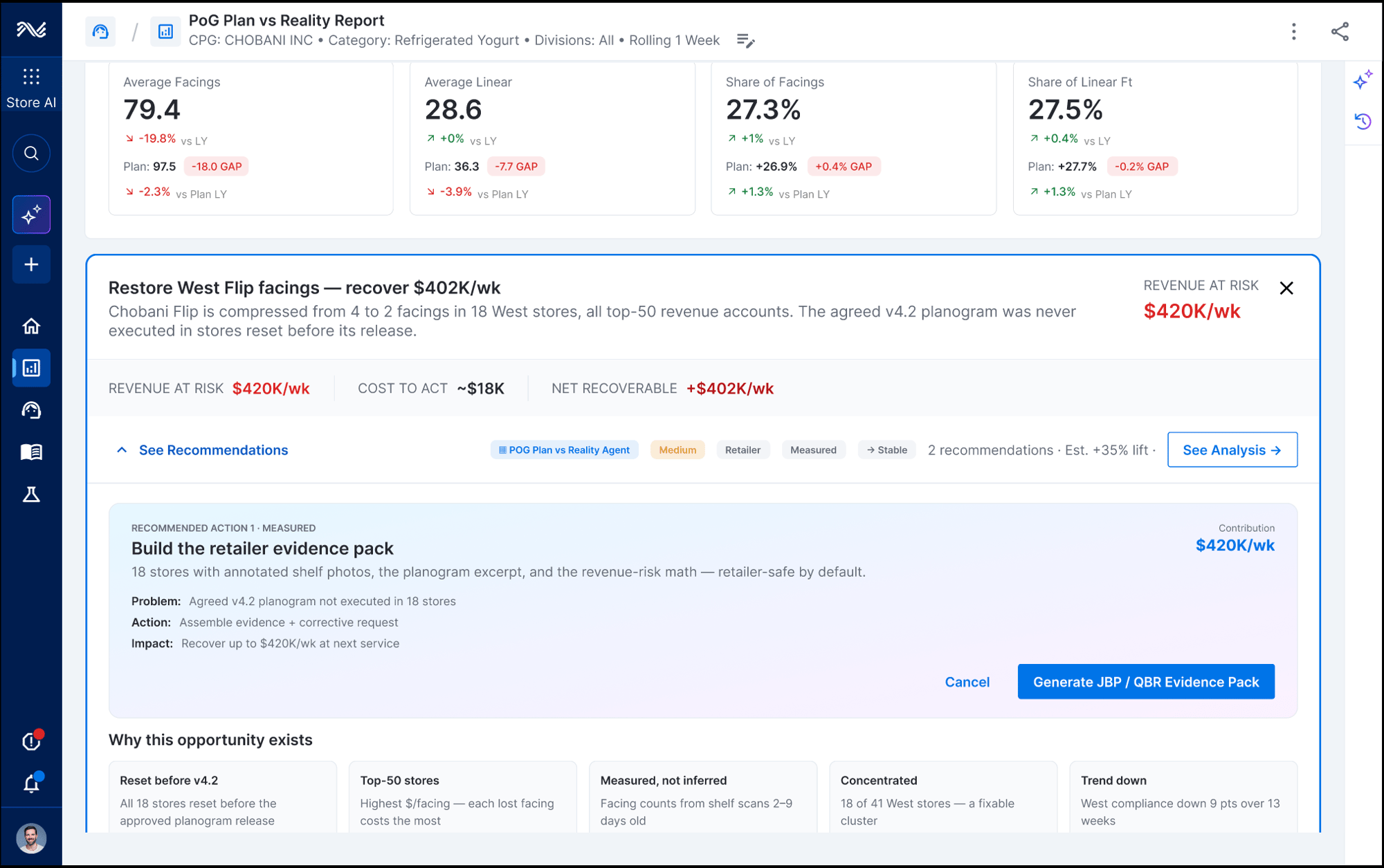Close the Restore West Flip facings card
The image size is (1384, 868).
(1286, 288)
